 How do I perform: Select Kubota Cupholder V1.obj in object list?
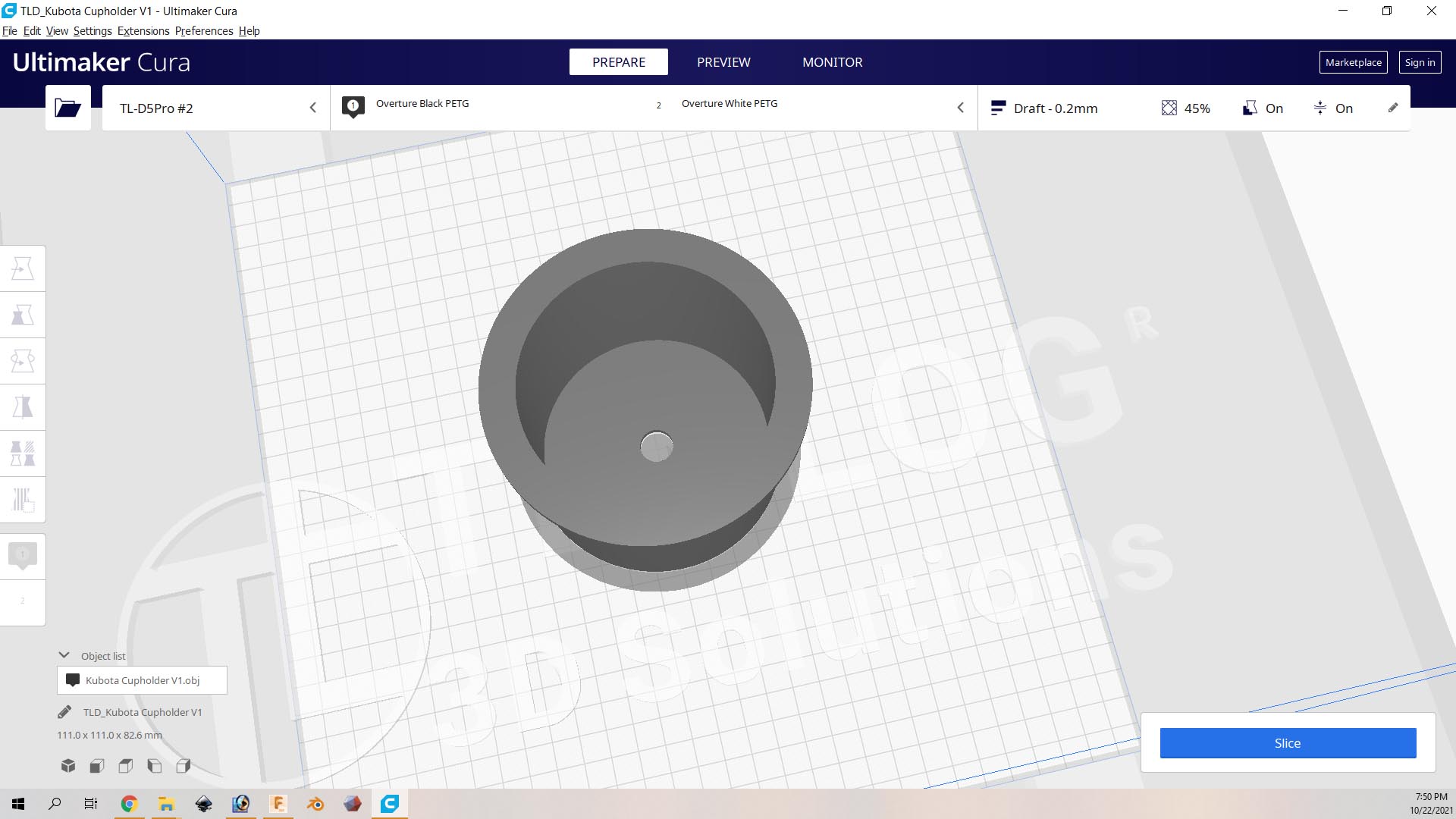142,680
